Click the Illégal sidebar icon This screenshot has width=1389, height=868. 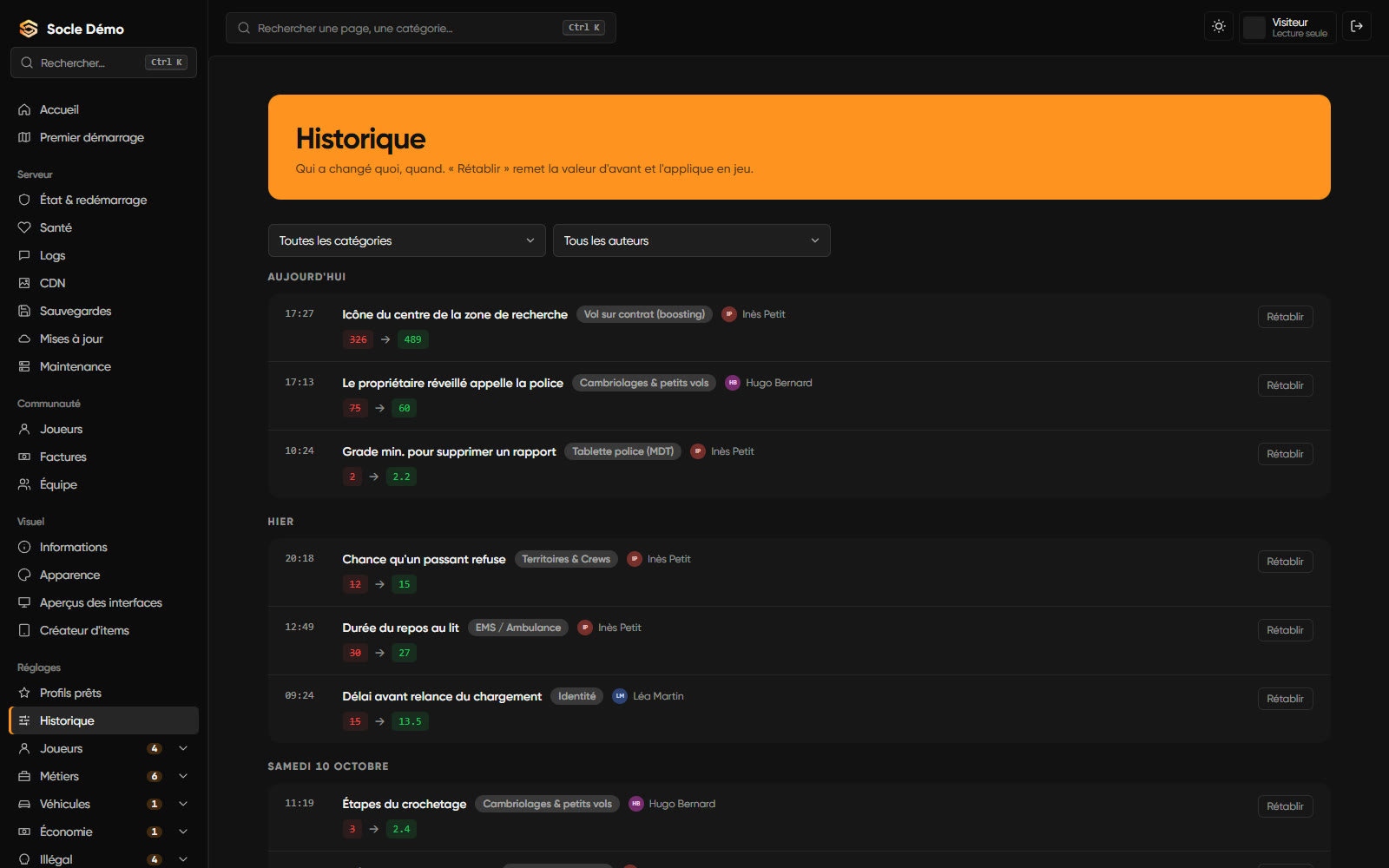point(24,859)
